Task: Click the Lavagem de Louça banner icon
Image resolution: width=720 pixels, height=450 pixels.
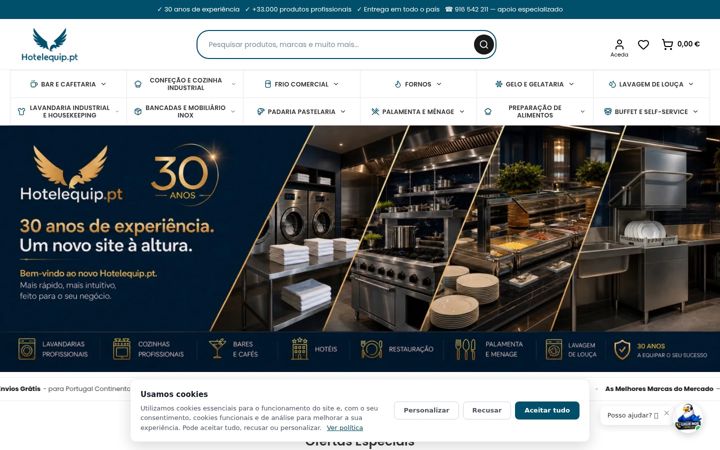Action: pyautogui.click(x=554, y=349)
